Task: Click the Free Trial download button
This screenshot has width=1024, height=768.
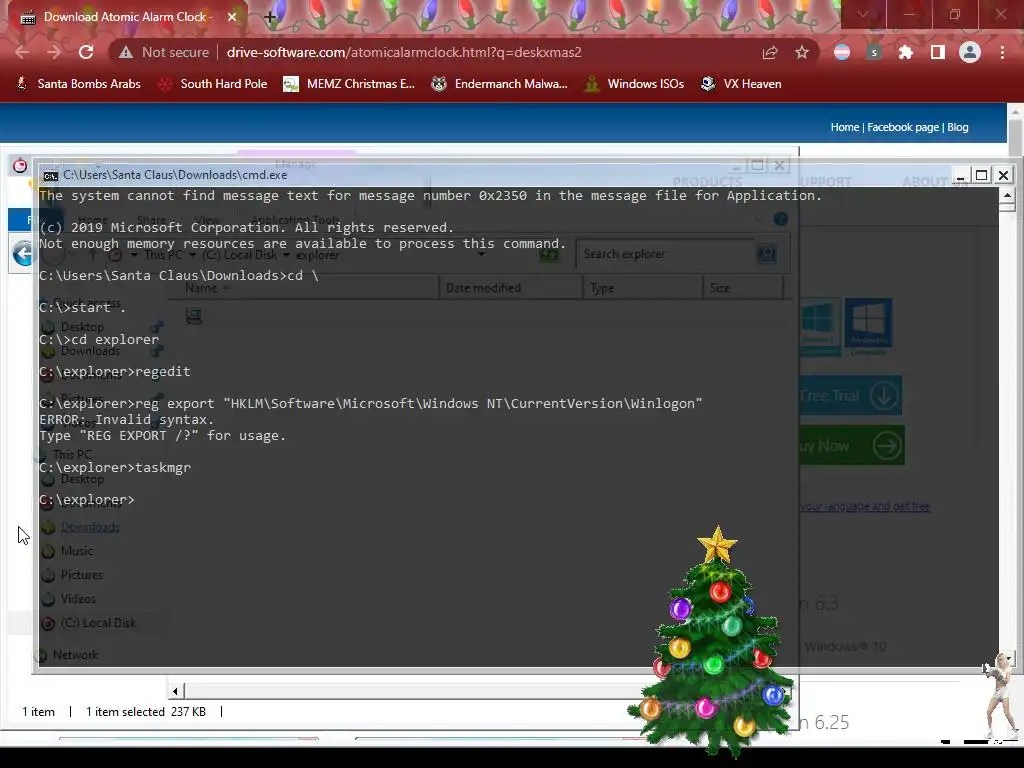Action: click(850, 395)
